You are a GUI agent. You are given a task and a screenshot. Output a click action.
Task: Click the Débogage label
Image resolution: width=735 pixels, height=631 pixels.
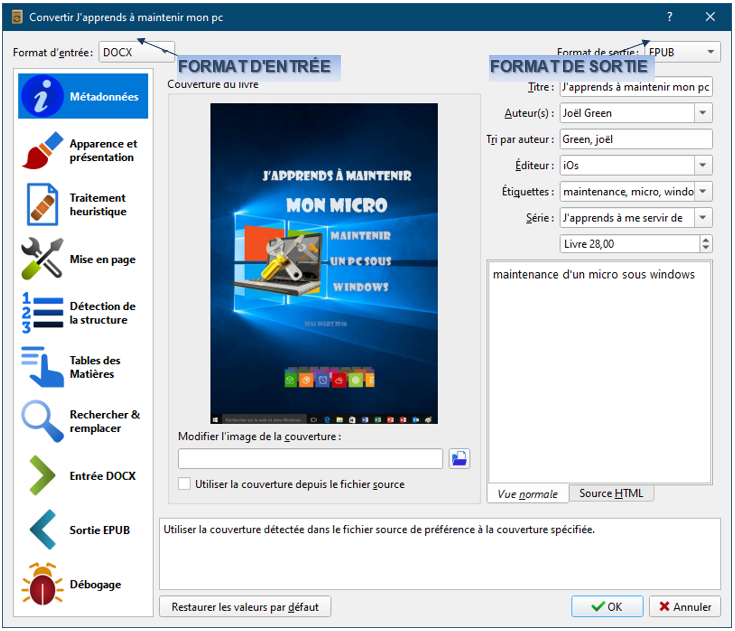(96, 585)
